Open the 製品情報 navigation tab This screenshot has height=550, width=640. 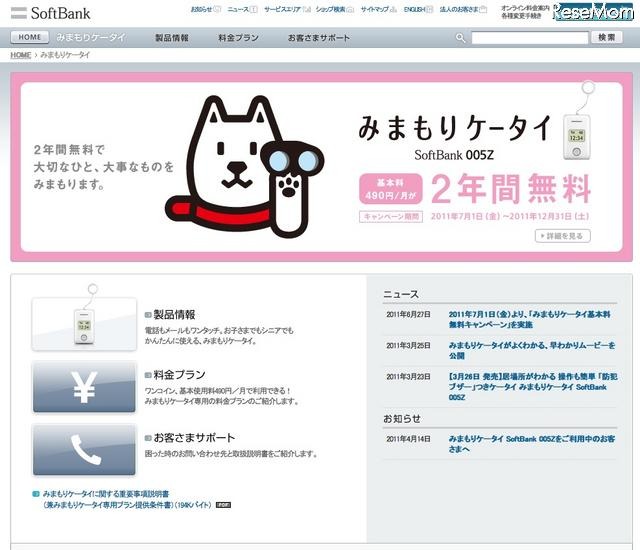tap(172, 38)
